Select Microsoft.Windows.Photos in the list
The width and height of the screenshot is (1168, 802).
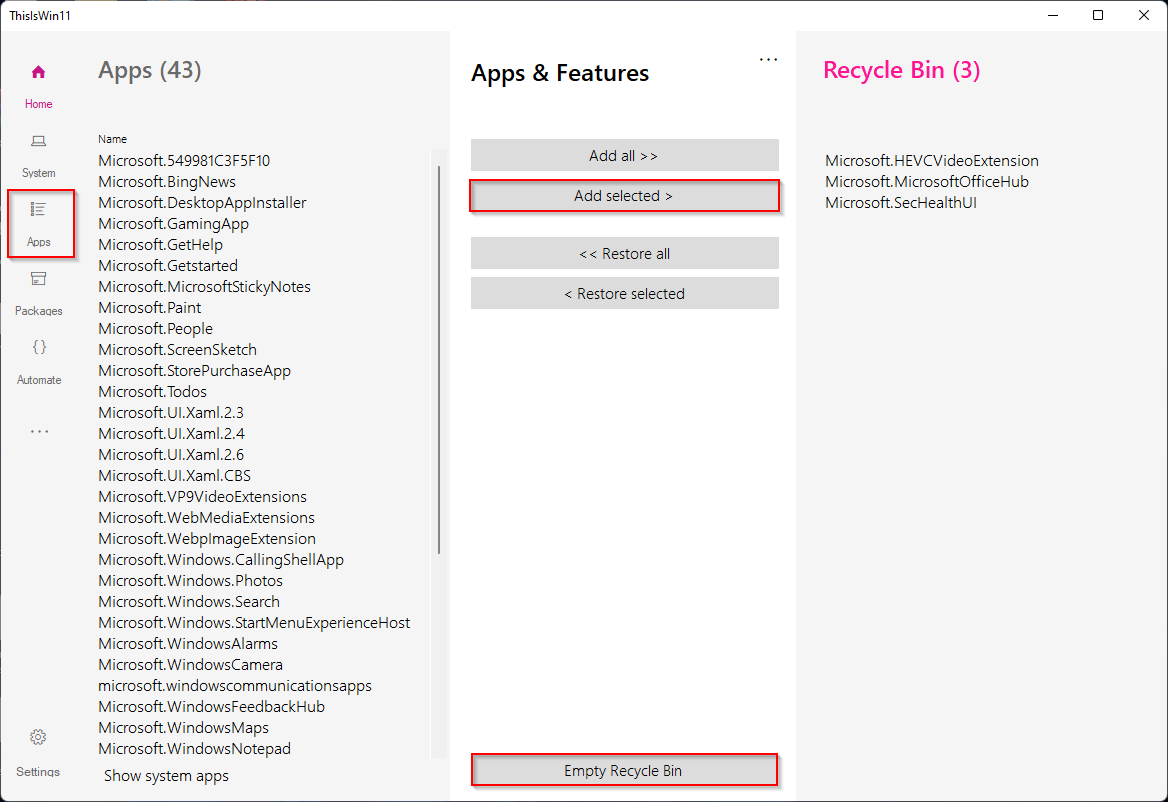pyautogui.click(x=190, y=580)
